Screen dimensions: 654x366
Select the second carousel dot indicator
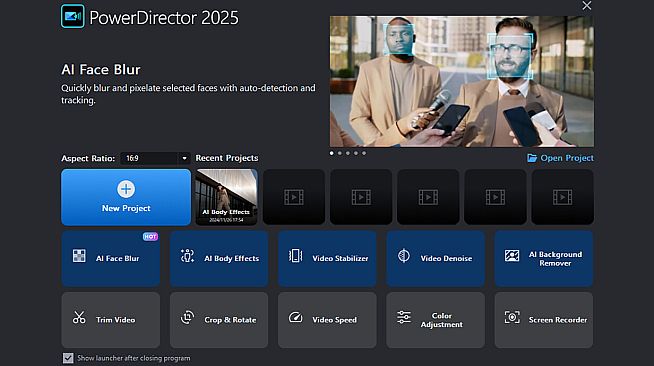point(340,153)
